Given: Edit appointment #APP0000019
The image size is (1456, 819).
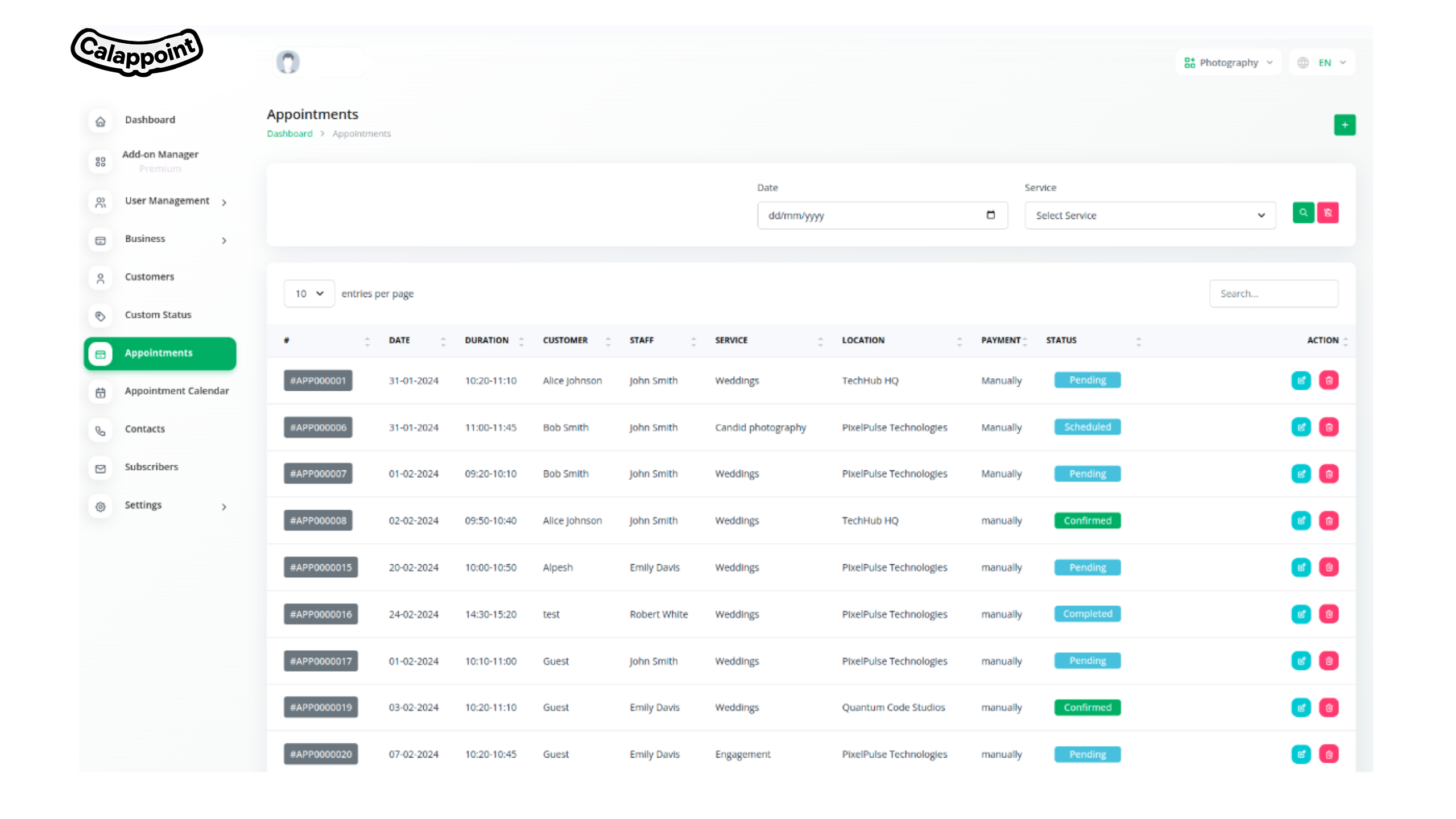Looking at the screenshot, I should (1301, 707).
